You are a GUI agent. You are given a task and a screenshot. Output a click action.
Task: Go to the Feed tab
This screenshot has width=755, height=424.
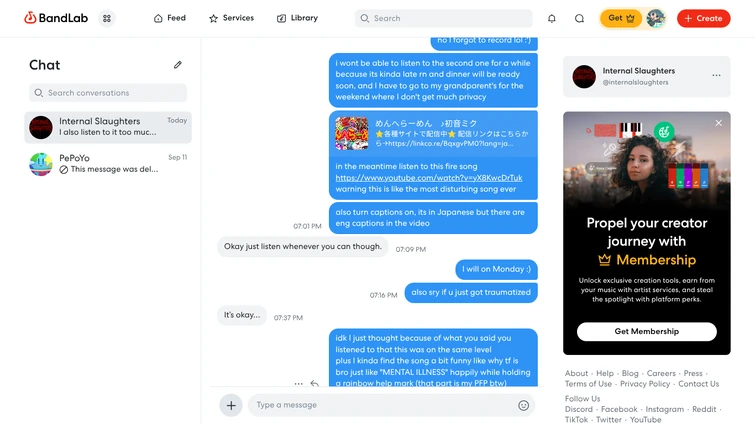(x=169, y=18)
